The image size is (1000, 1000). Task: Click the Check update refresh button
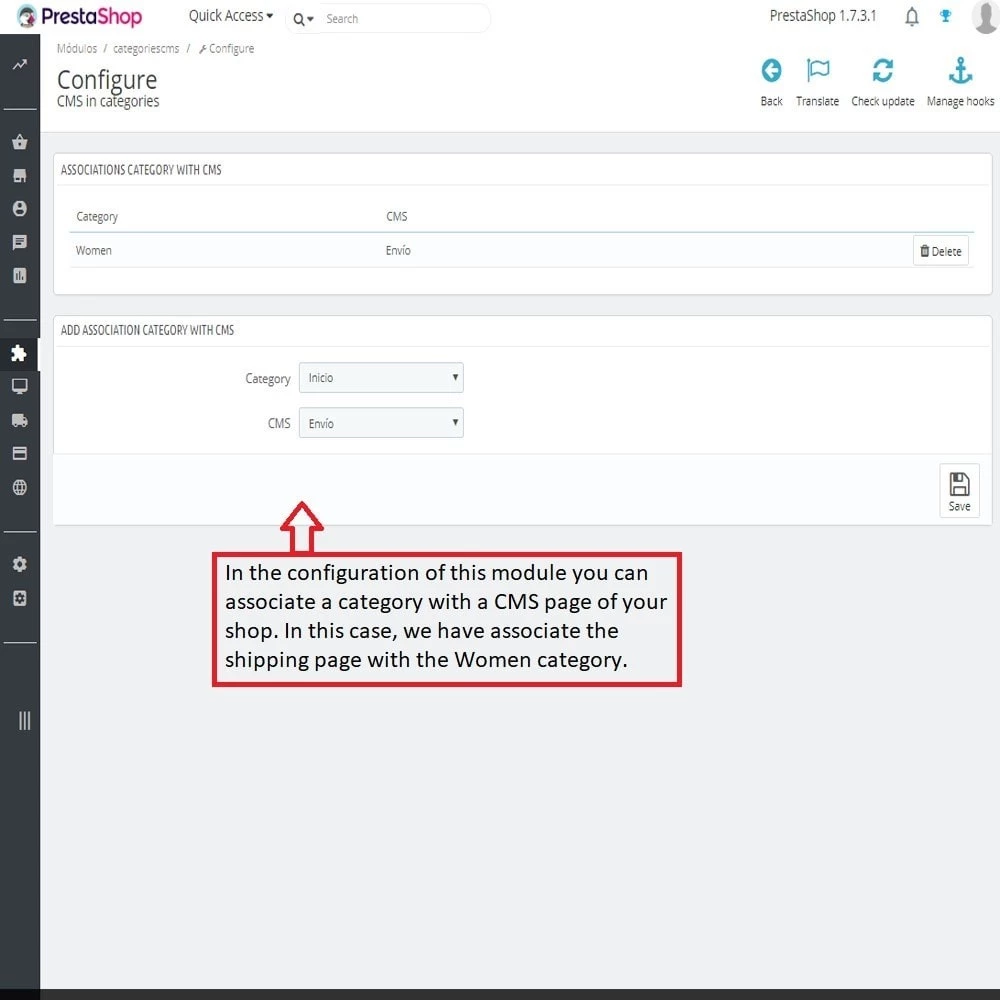(x=883, y=82)
